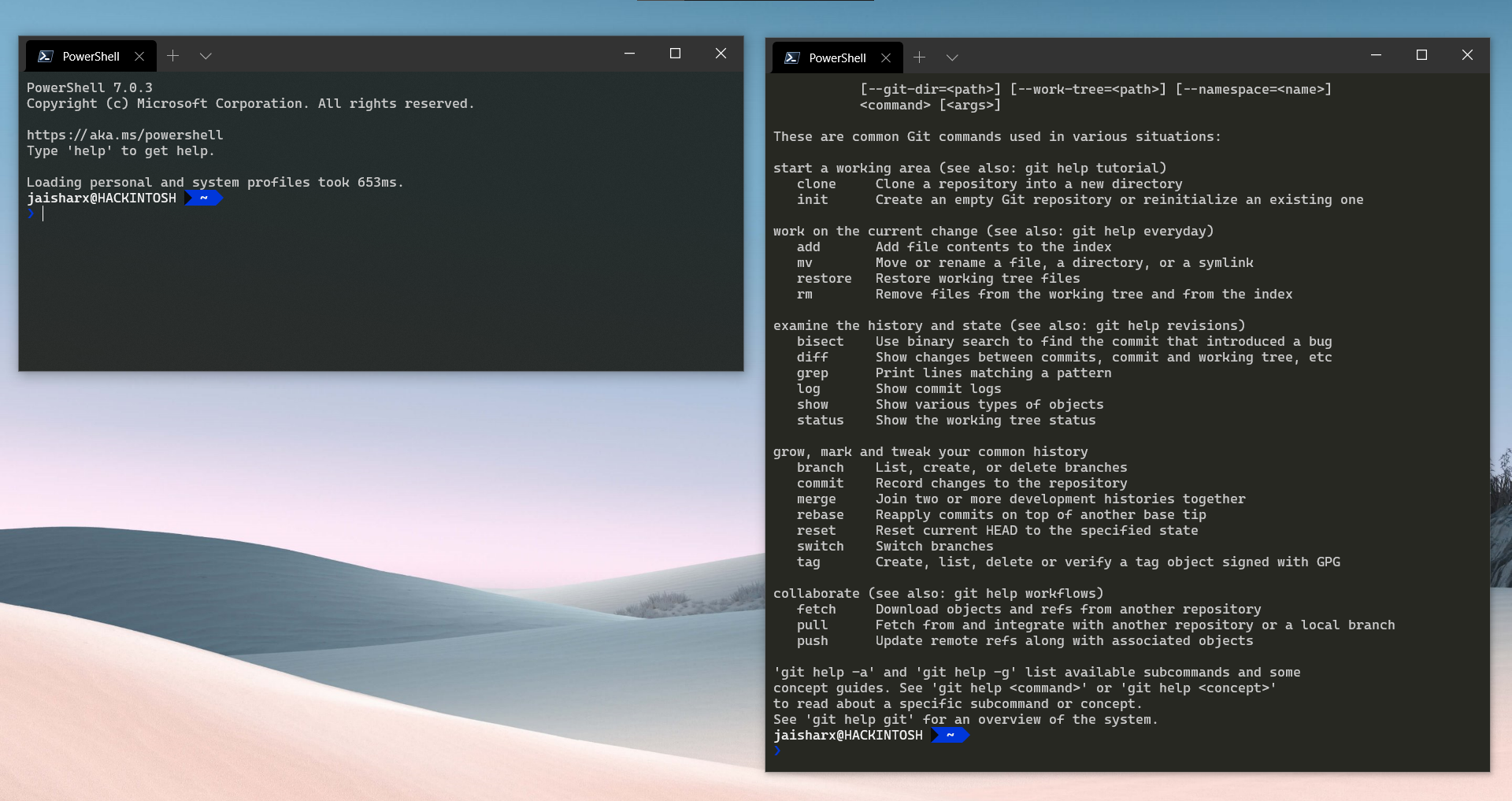Viewport: 1512px width, 801px height.
Task: Click the '<command> [<args>]' usage line
Action: coord(931,106)
